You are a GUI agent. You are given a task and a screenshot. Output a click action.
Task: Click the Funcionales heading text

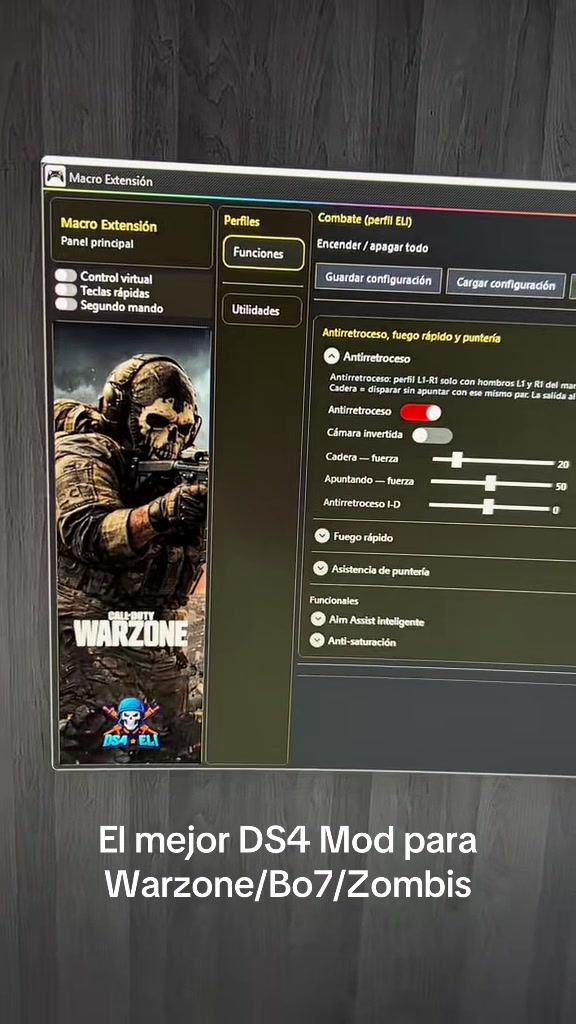coord(334,600)
